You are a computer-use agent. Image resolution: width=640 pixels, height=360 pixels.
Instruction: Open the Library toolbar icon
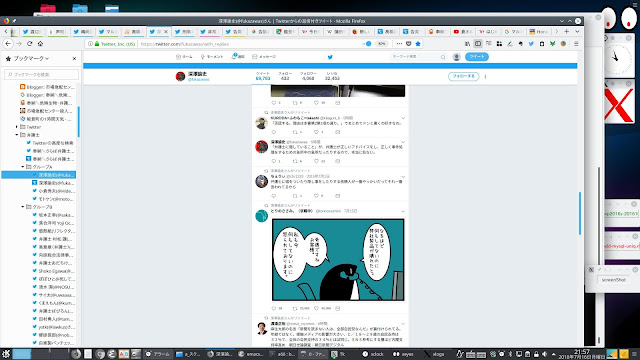coord(467,44)
